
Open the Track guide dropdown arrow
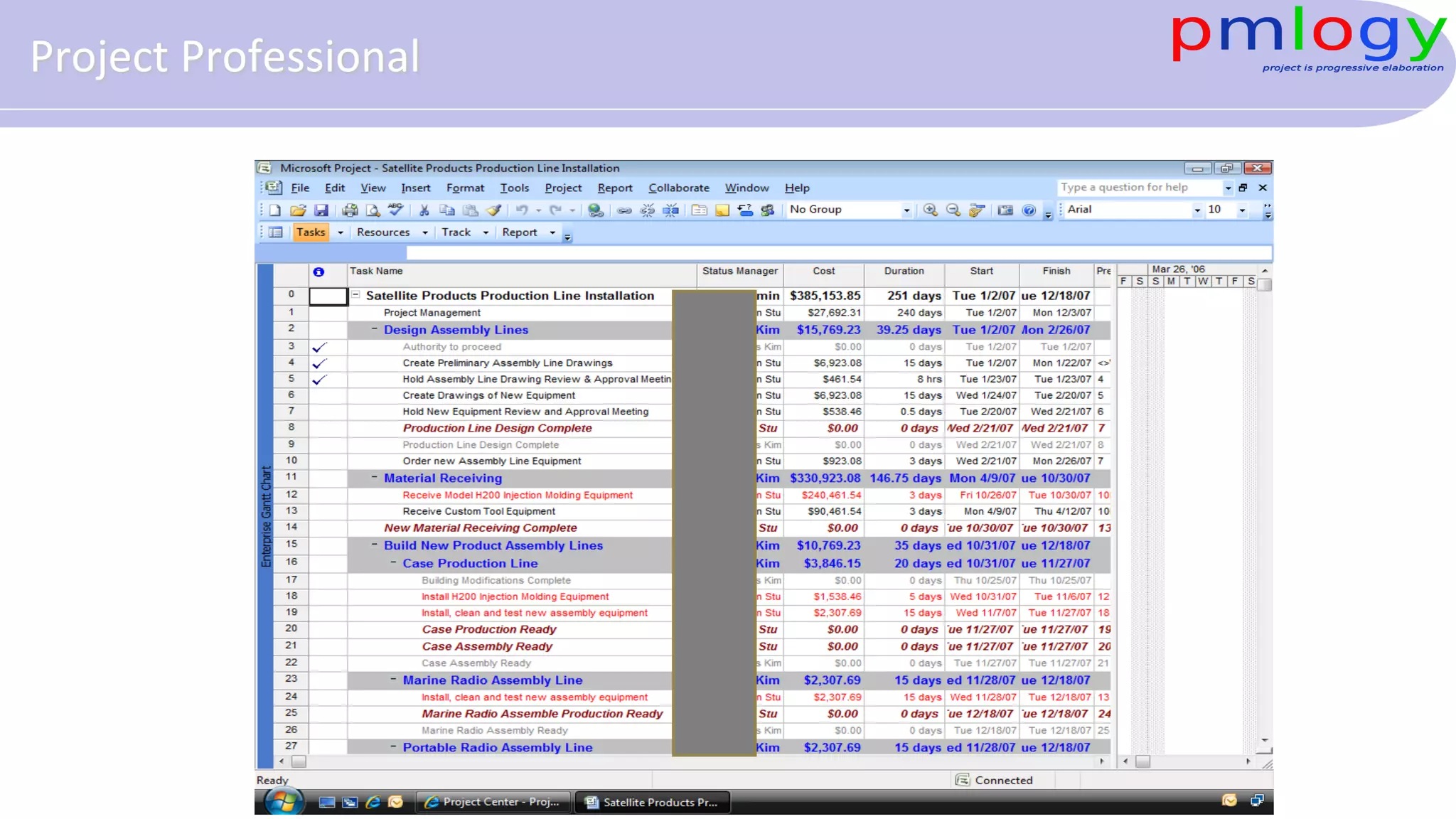tap(486, 233)
